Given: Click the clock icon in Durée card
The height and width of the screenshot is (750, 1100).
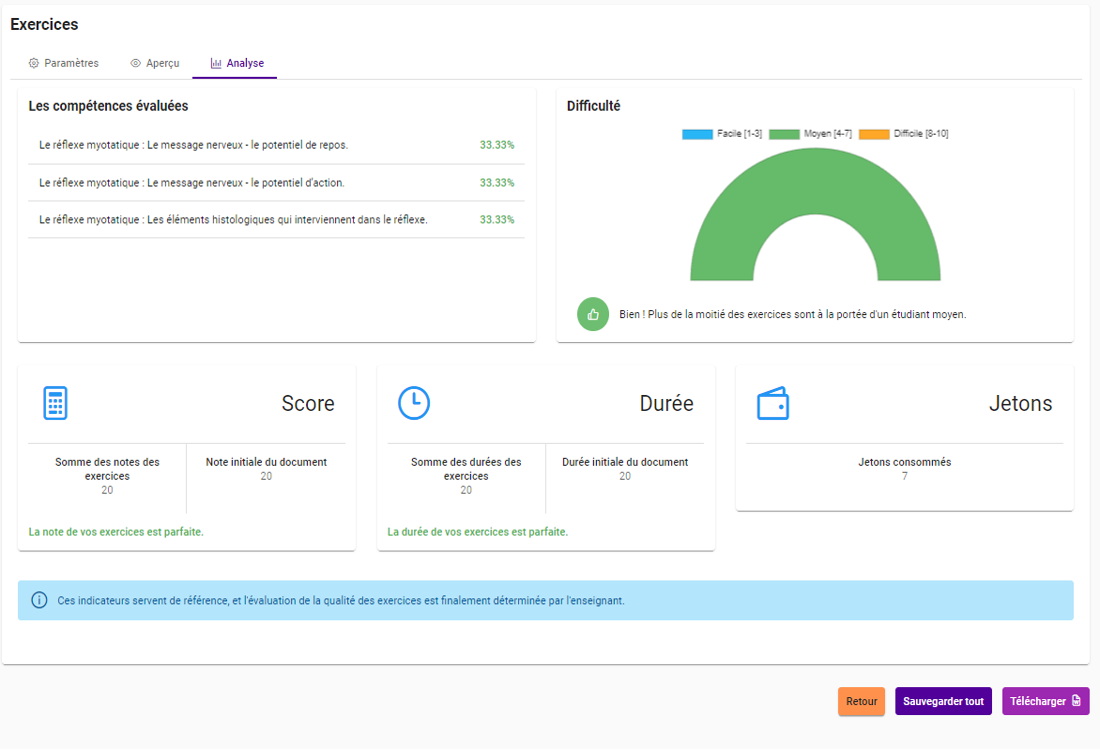Looking at the screenshot, I should tap(414, 403).
